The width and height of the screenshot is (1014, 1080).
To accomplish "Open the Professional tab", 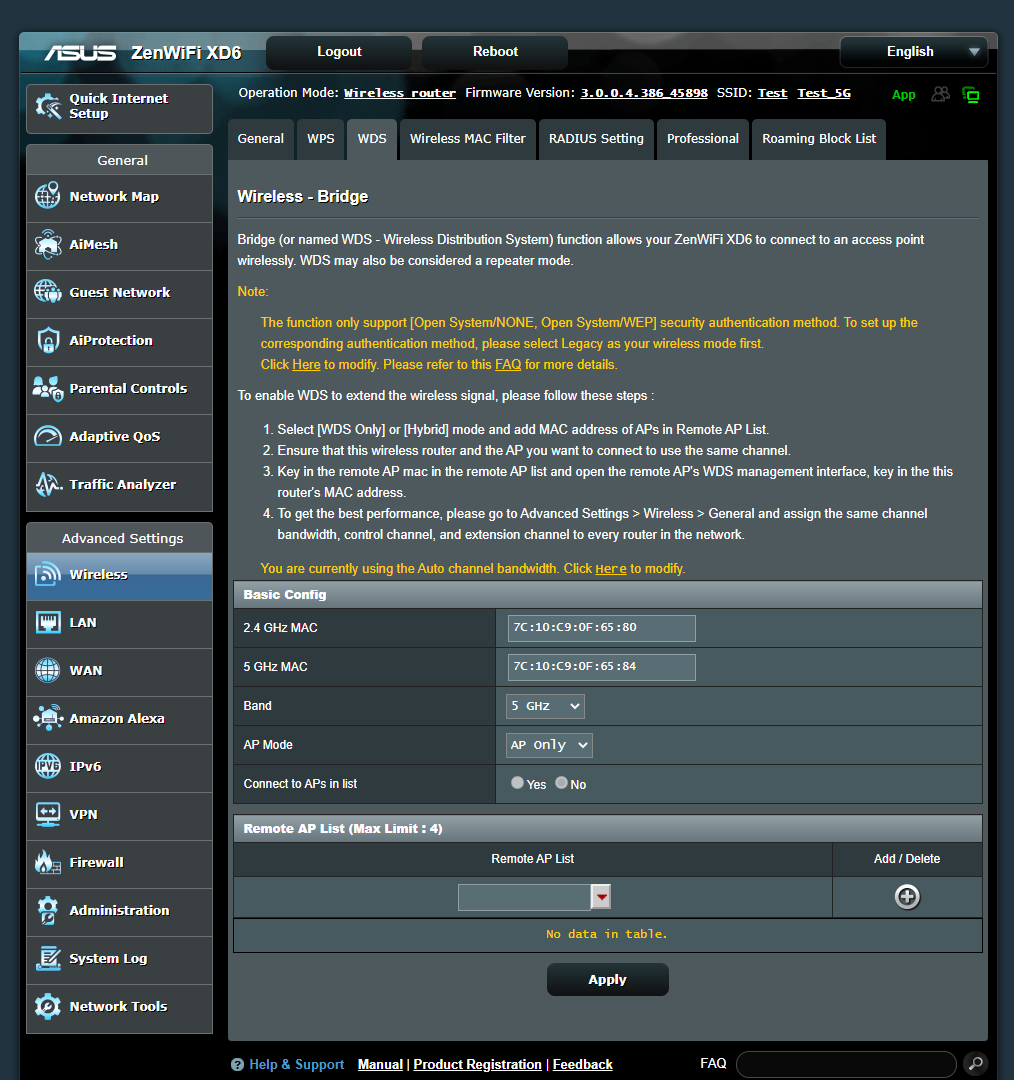I will pos(703,139).
